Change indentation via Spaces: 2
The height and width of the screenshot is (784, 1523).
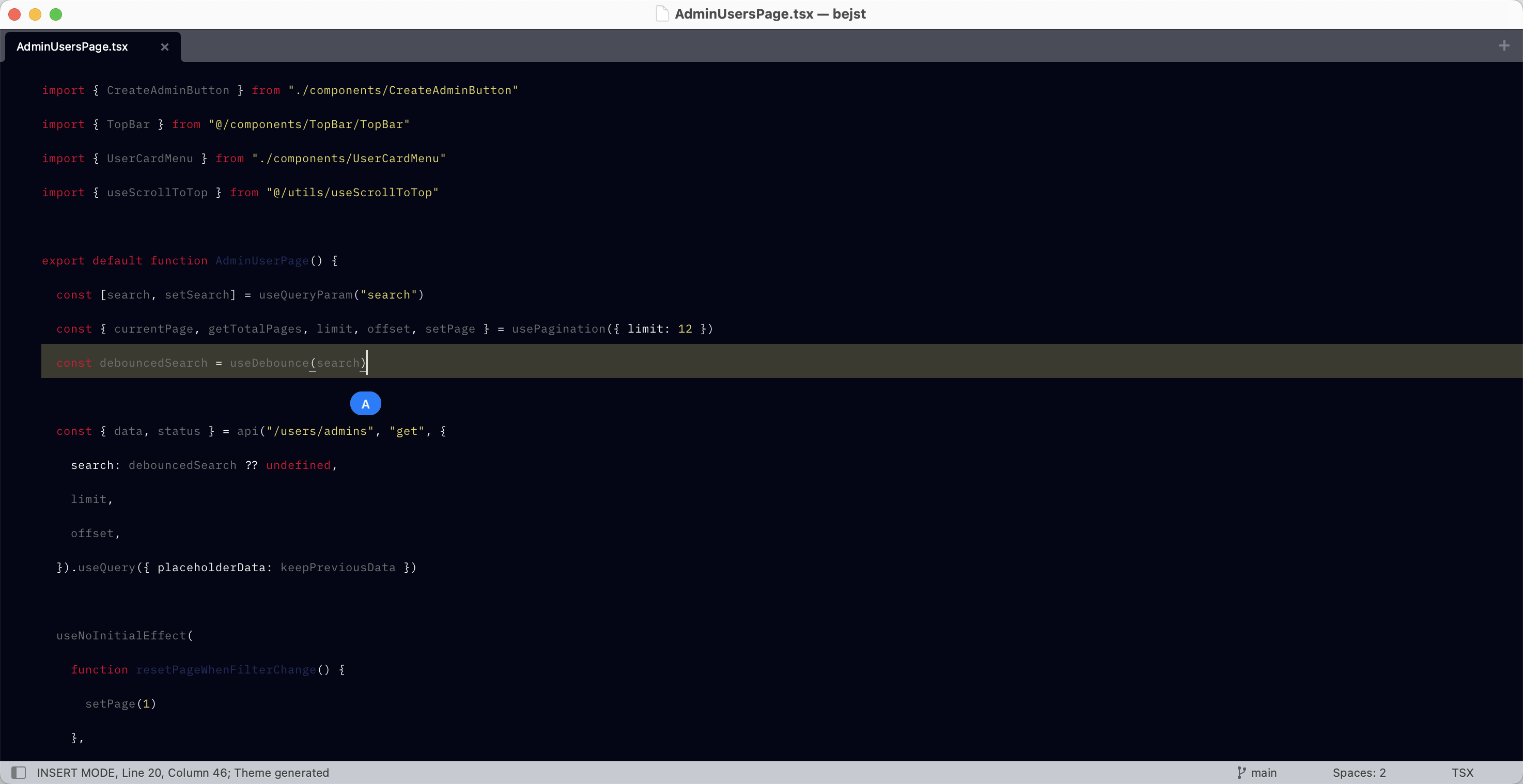[1359, 772]
